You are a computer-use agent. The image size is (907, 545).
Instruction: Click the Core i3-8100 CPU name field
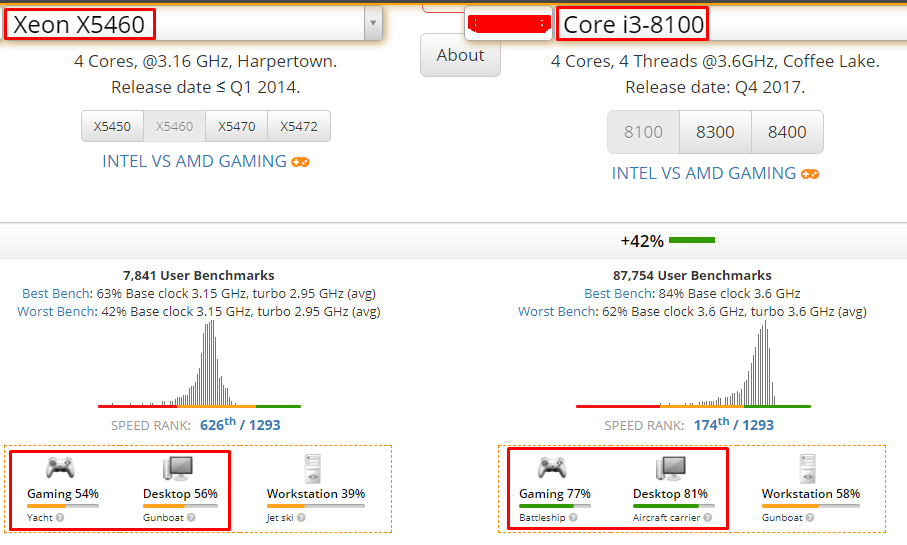732,24
